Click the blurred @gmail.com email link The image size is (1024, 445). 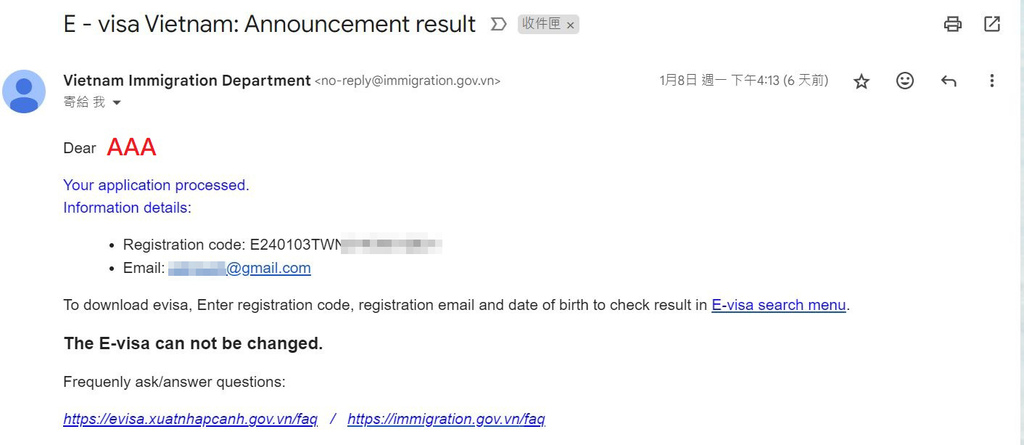pyautogui.click(x=240, y=268)
